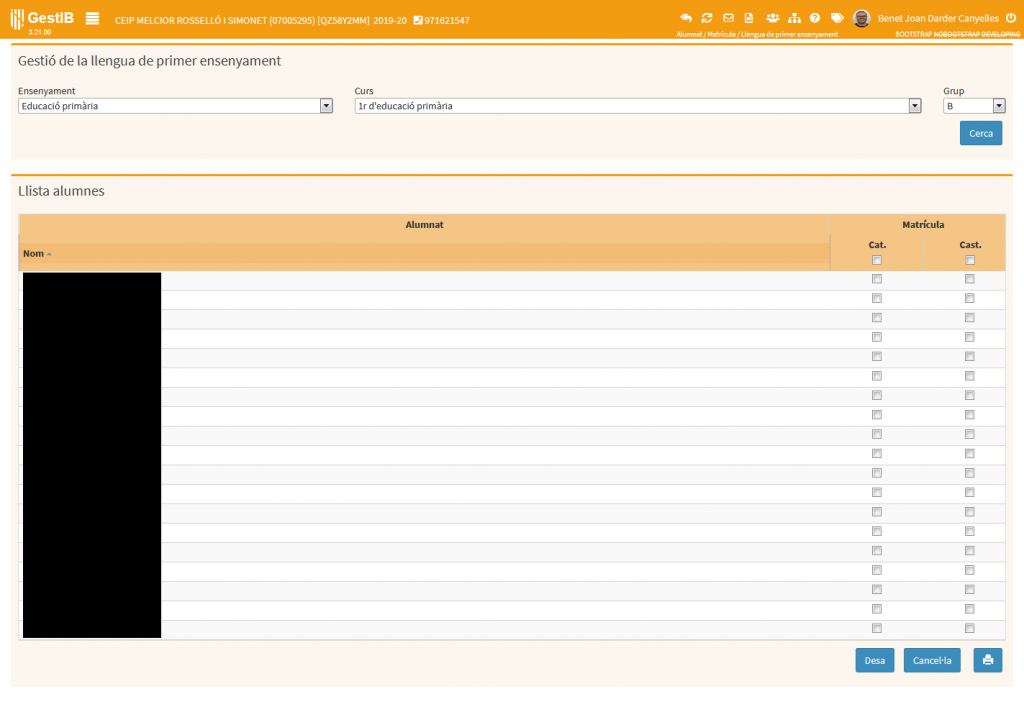Open the sitemap/organization icon

click(x=794, y=17)
